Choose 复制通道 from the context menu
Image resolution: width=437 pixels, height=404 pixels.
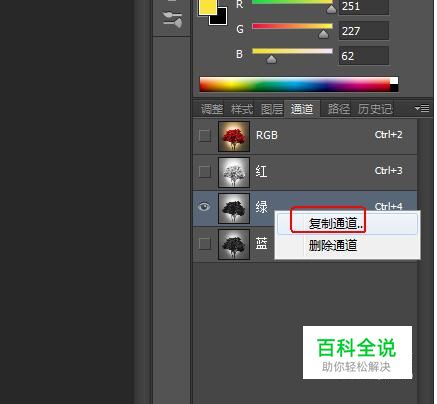pyautogui.click(x=347, y=224)
